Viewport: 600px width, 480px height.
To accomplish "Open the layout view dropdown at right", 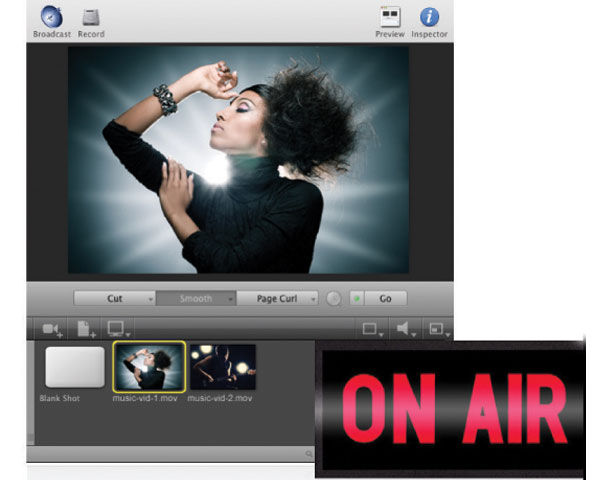I will point(438,328).
